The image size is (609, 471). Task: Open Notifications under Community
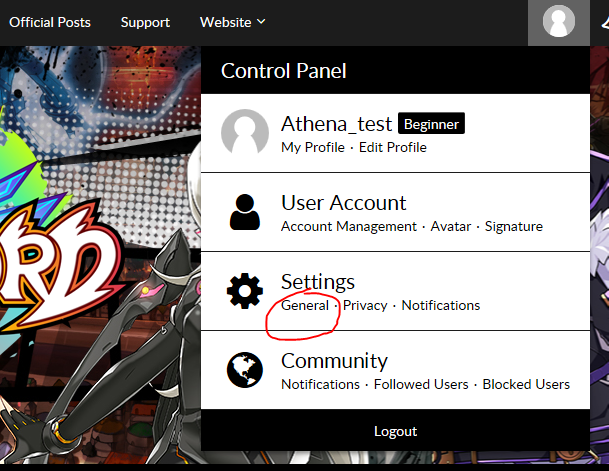click(x=320, y=384)
